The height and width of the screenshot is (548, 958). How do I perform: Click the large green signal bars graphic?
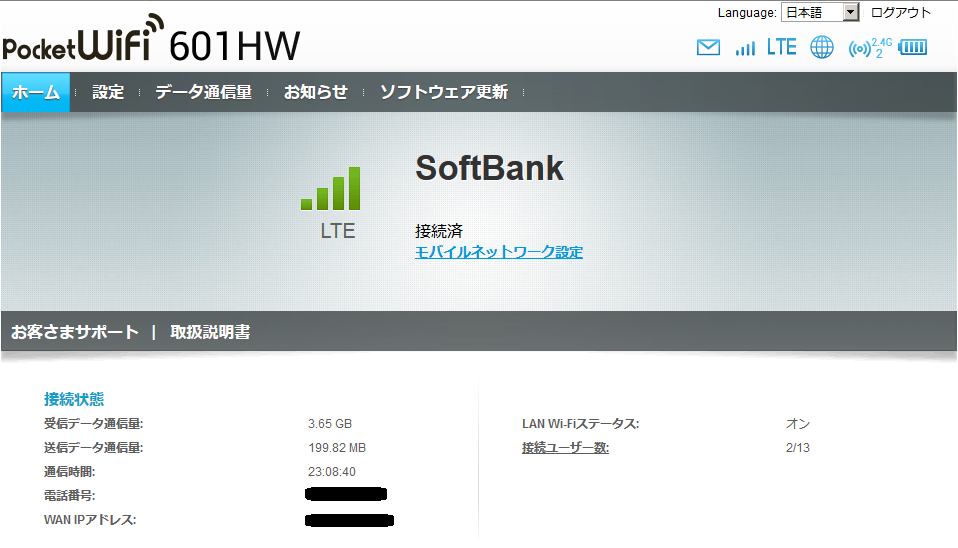tap(331, 188)
